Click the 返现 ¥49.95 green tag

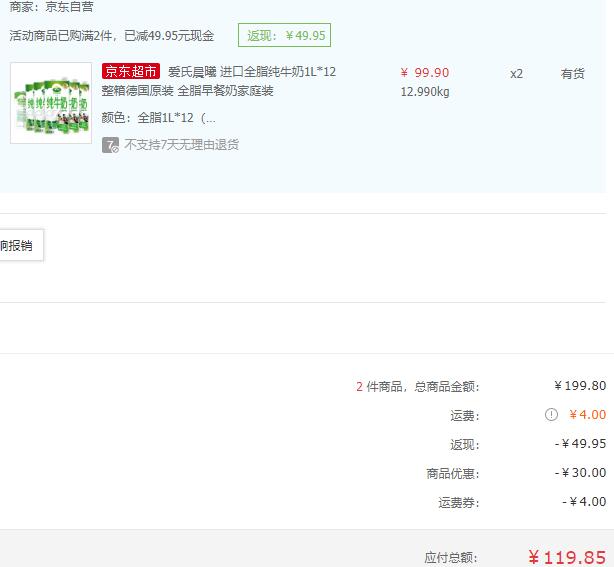pos(284,35)
